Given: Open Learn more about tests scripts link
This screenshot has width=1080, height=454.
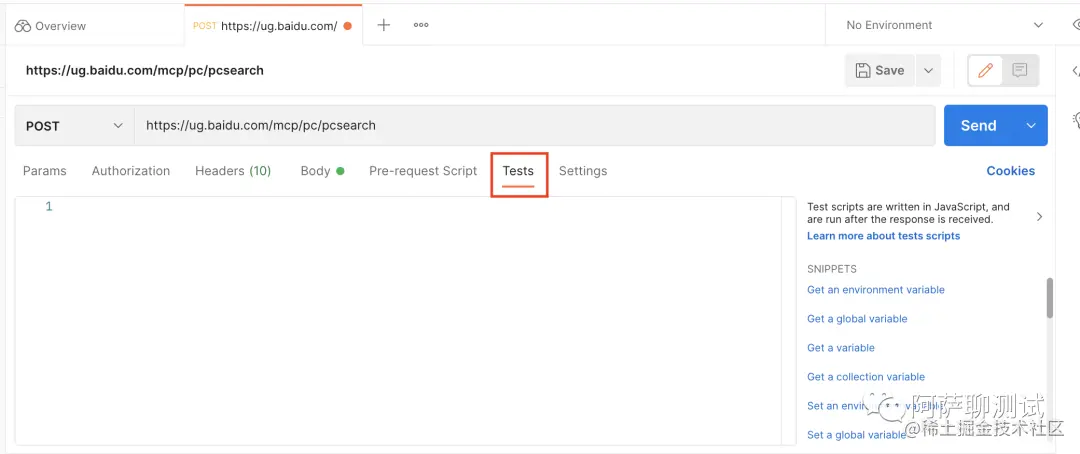Looking at the screenshot, I should [883, 236].
